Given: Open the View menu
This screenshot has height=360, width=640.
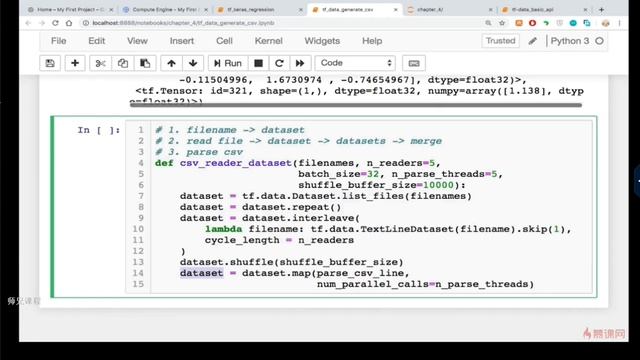Looking at the screenshot, I should pos(137,41).
